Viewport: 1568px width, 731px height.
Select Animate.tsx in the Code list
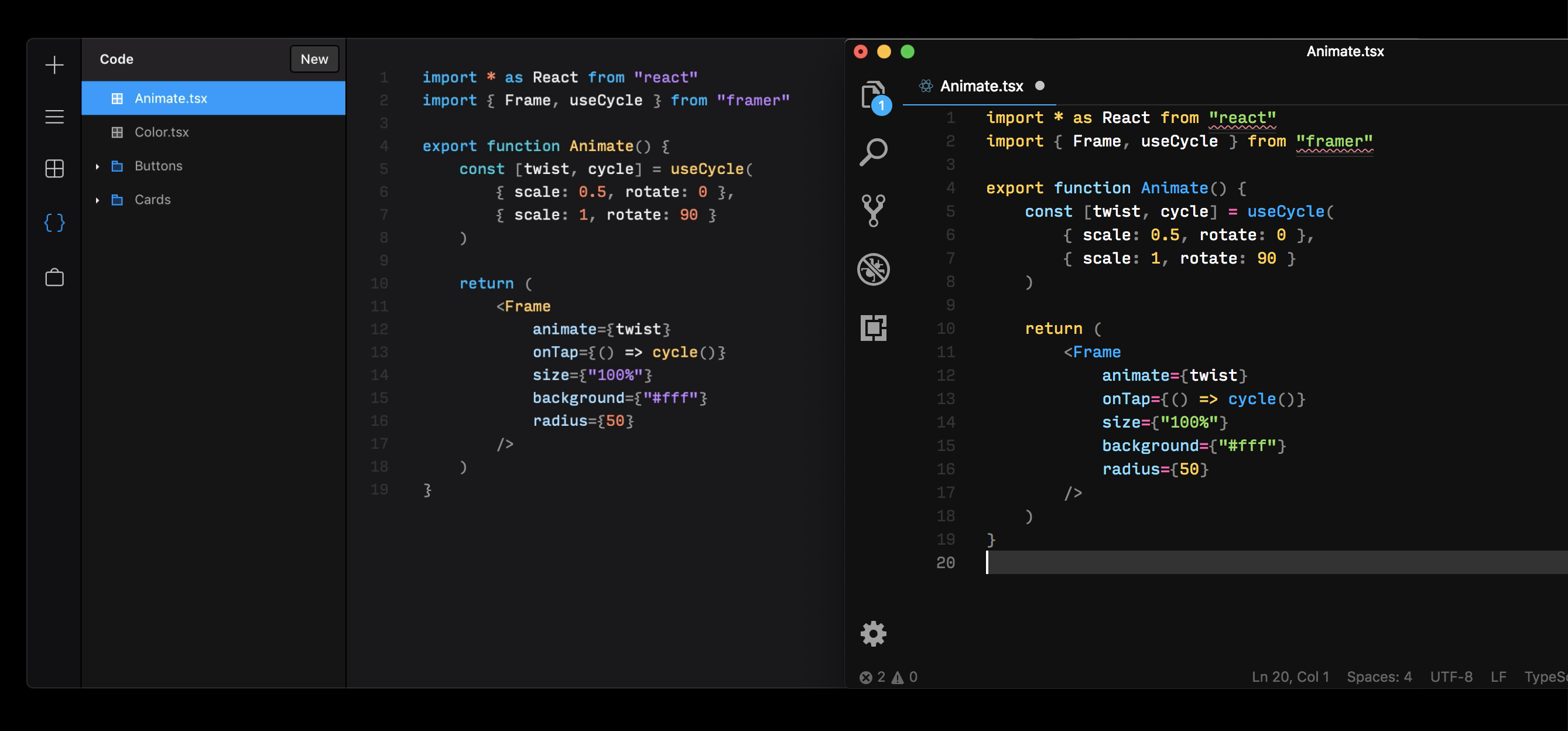click(x=170, y=98)
